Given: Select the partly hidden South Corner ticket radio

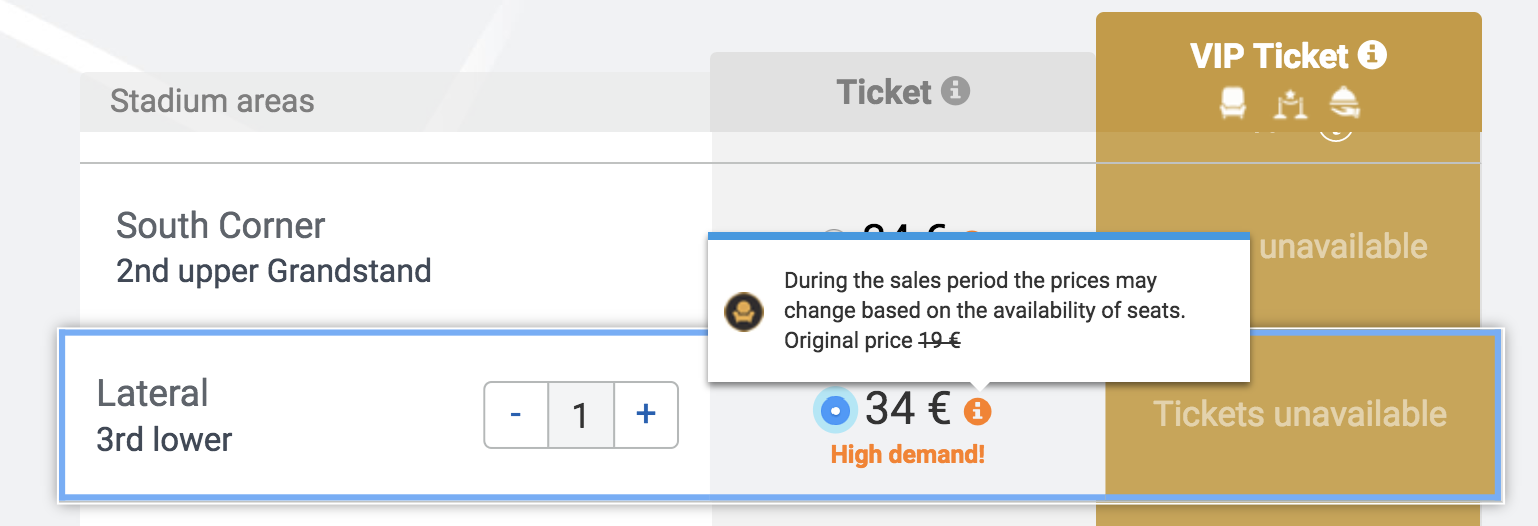Looking at the screenshot, I should 833,238.
